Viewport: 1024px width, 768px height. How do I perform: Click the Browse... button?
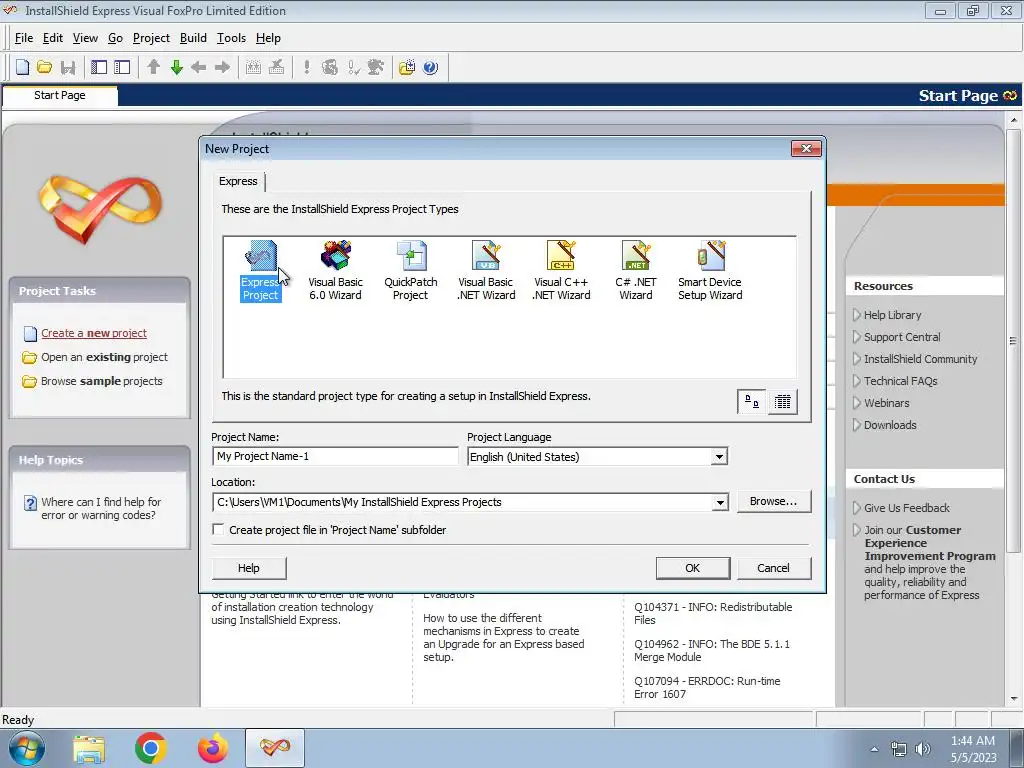click(774, 501)
